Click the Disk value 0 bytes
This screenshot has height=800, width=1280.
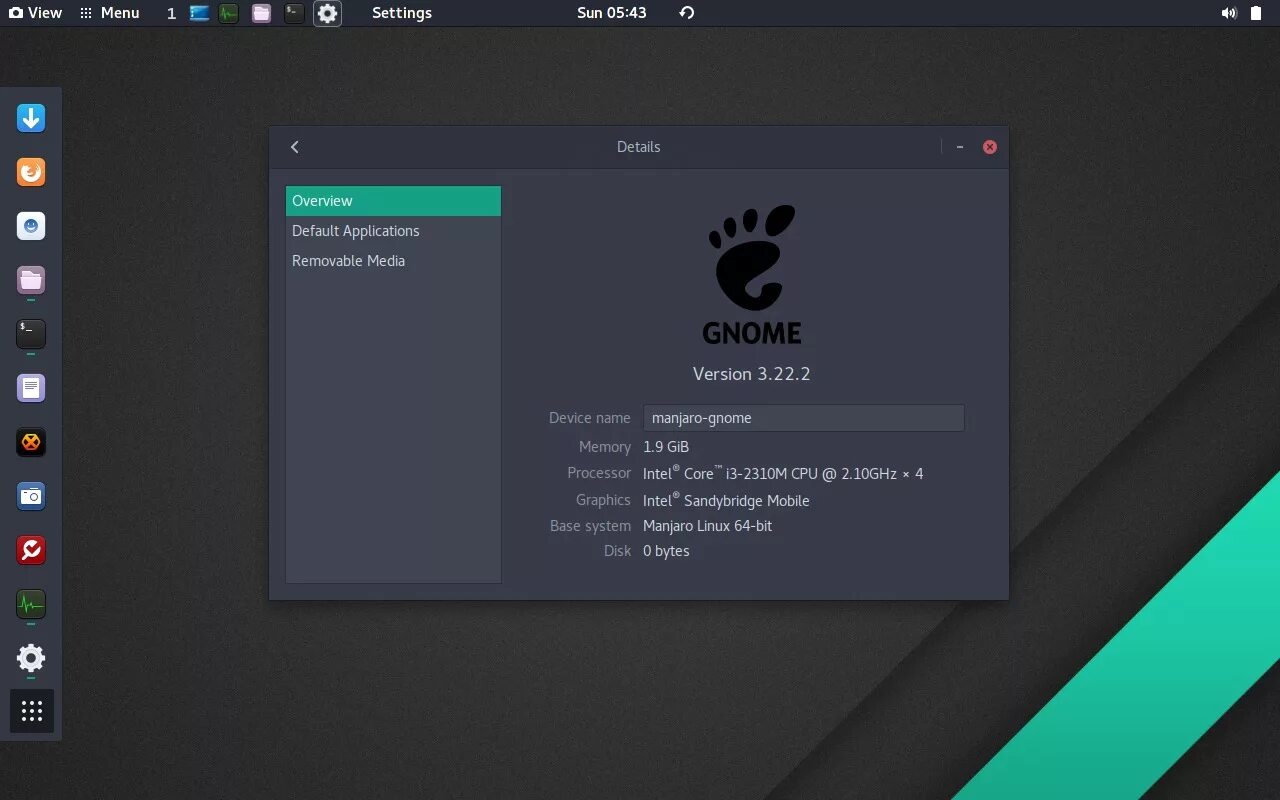pyautogui.click(x=666, y=551)
